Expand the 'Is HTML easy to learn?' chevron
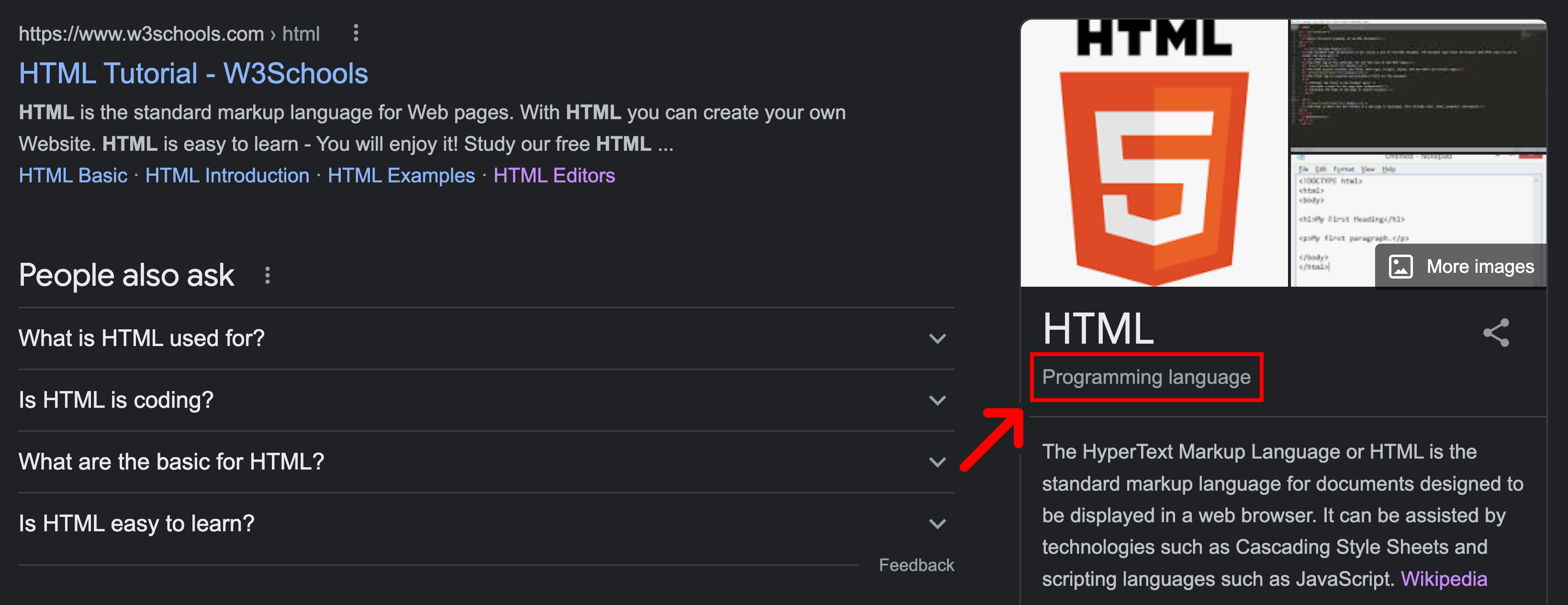 pyautogui.click(x=937, y=524)
